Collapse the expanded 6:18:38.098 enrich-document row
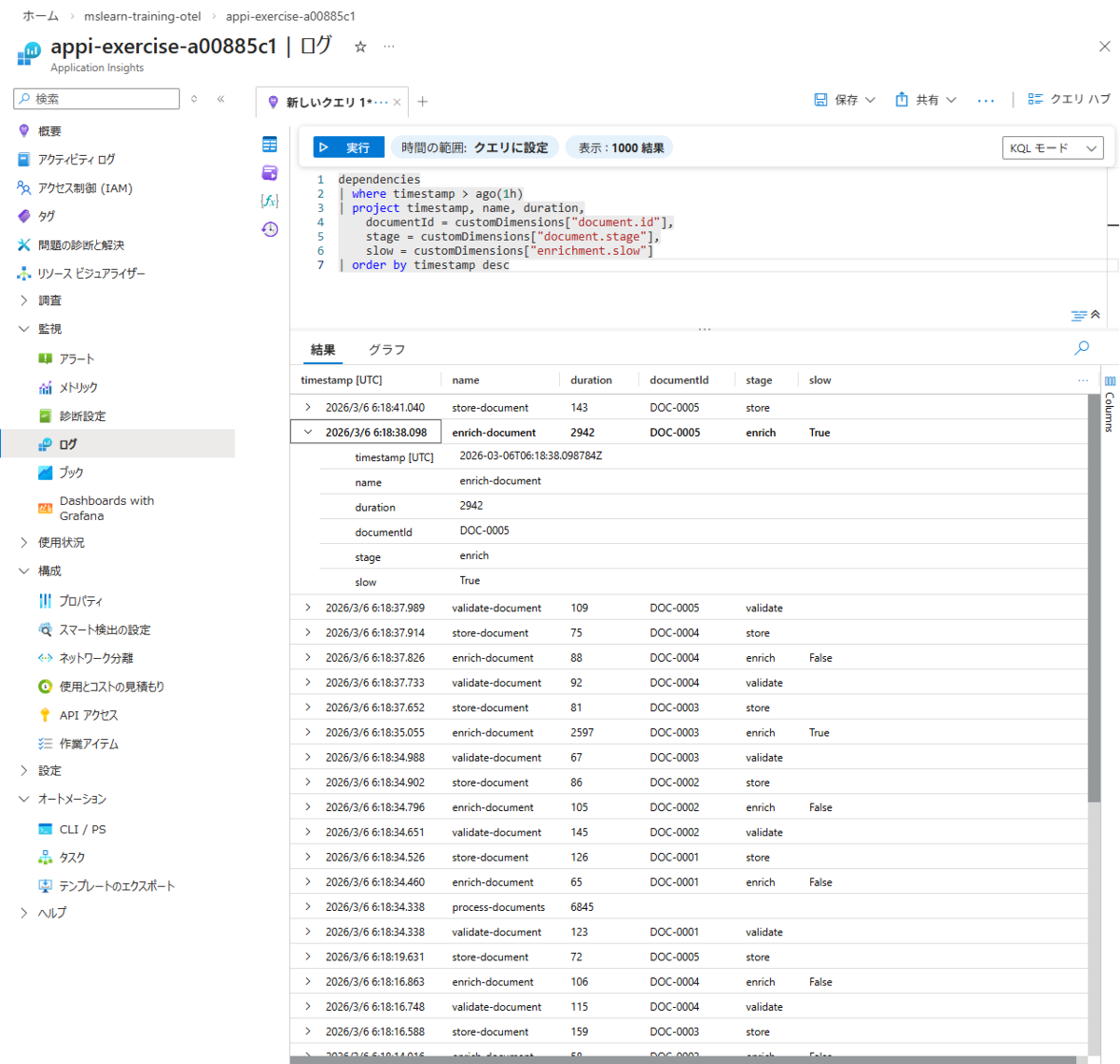1120x1064 pixels. tap(308, 432)
